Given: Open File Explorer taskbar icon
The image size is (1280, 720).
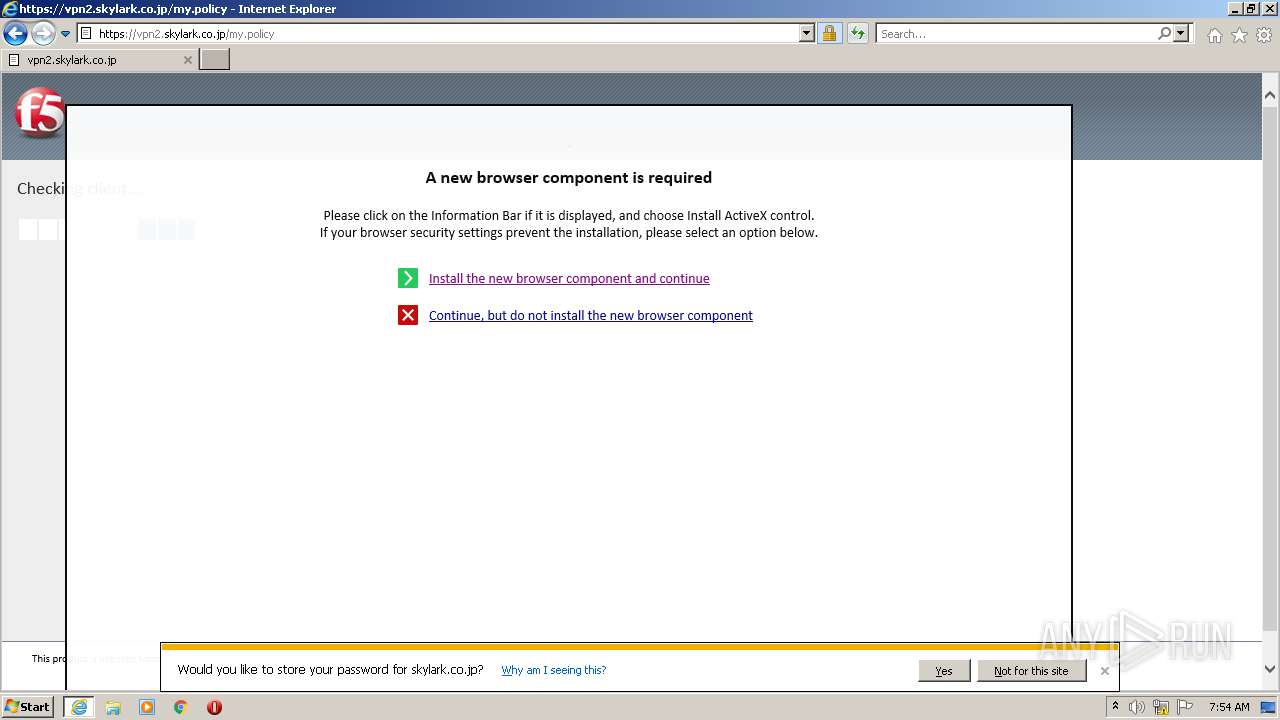Looking at the screenshot, I should (x=113, y=707).
